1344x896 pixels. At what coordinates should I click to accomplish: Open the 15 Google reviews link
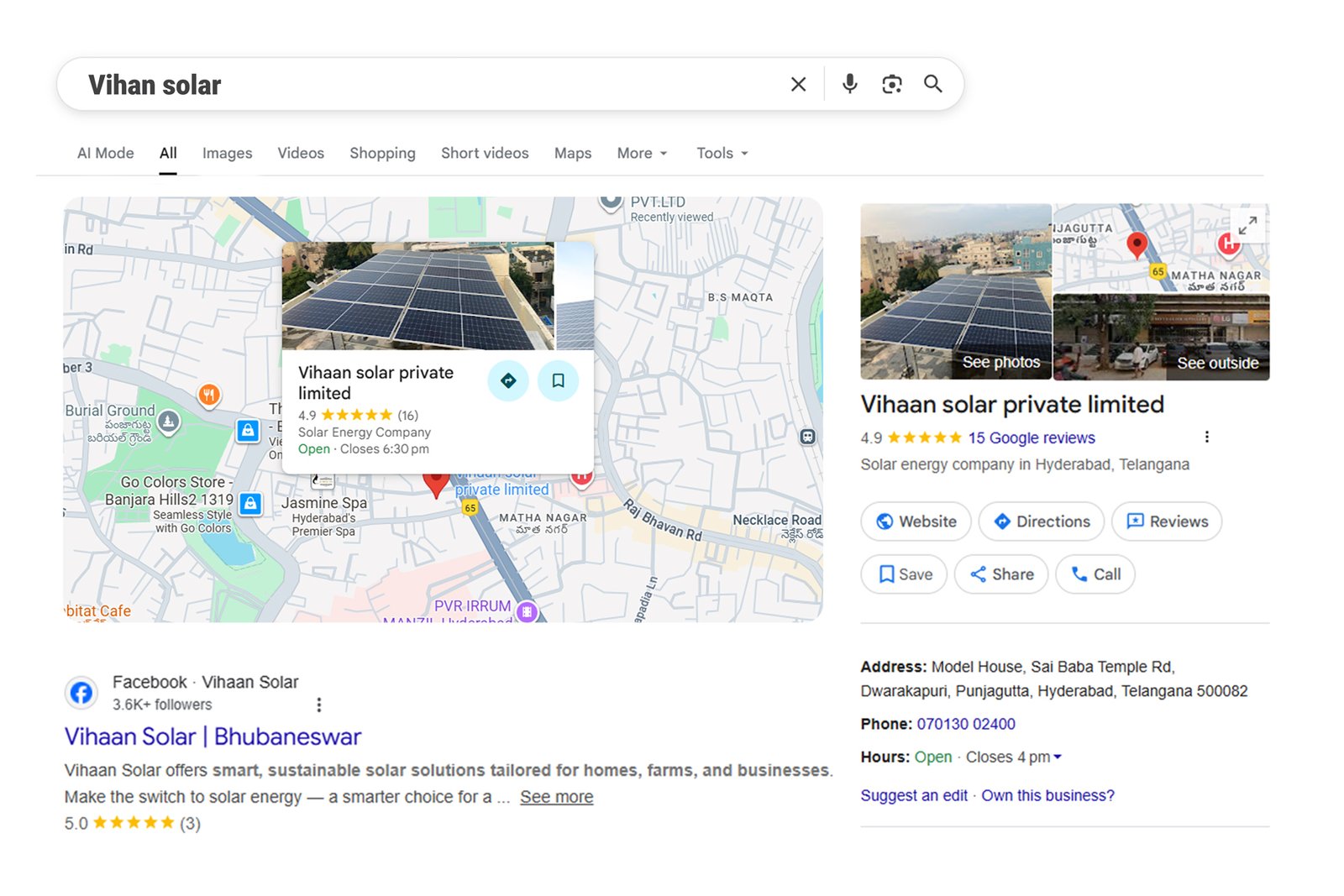[1031, 438]
